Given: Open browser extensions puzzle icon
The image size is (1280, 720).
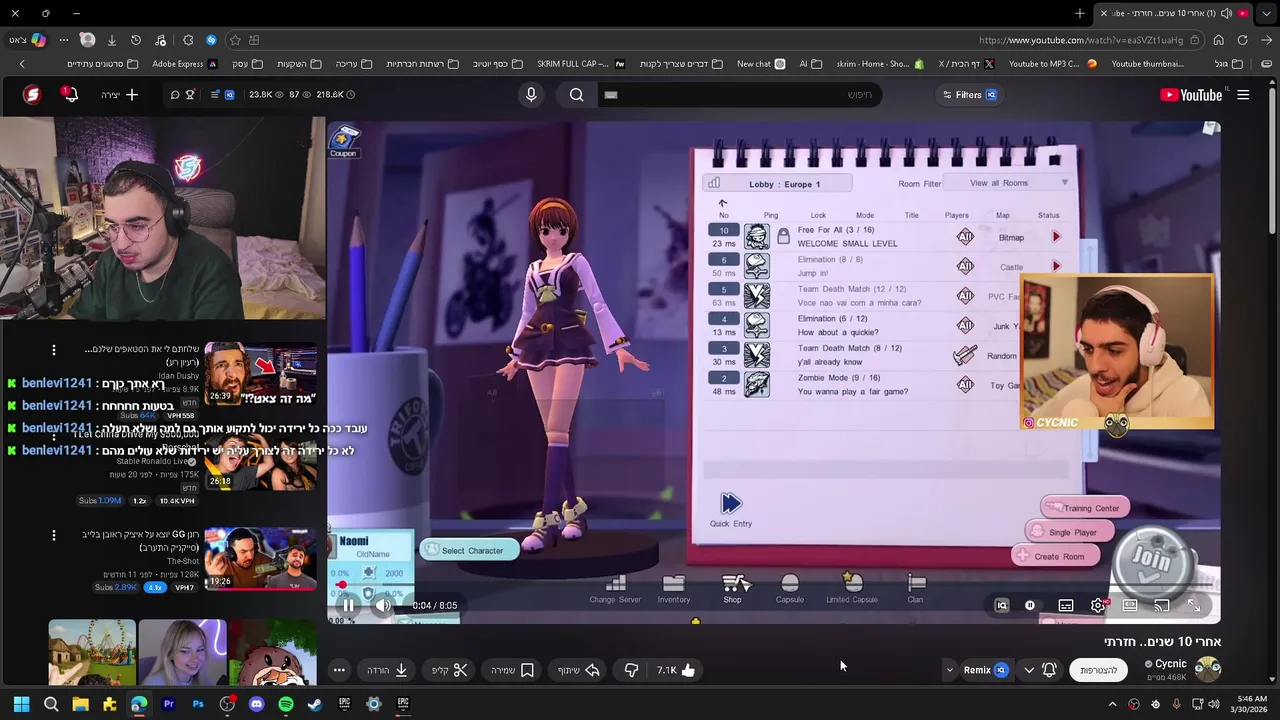Looking at the screenshot, I should point(188,40).
